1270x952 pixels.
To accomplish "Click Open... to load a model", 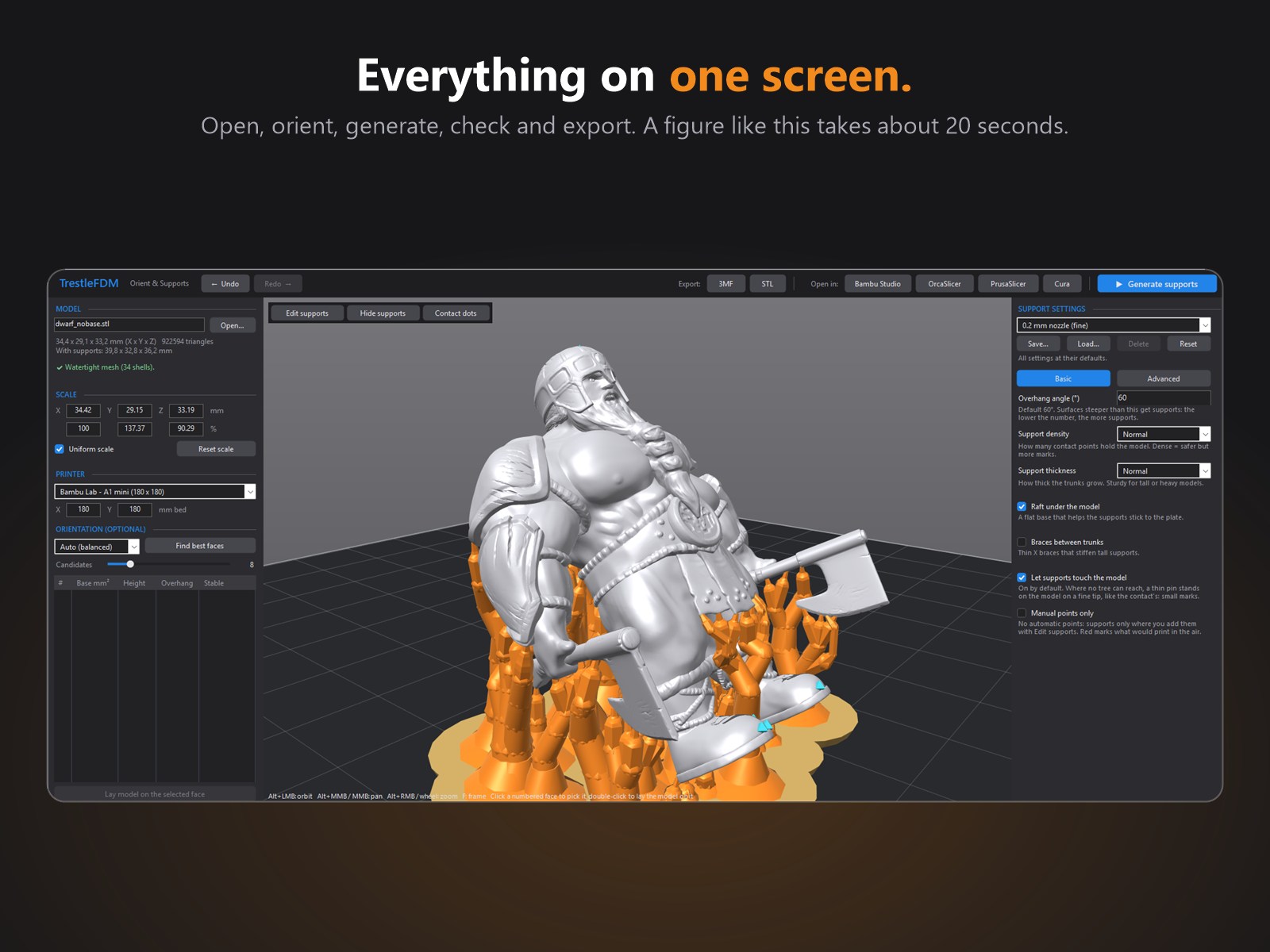I will (x=233, y=325).
